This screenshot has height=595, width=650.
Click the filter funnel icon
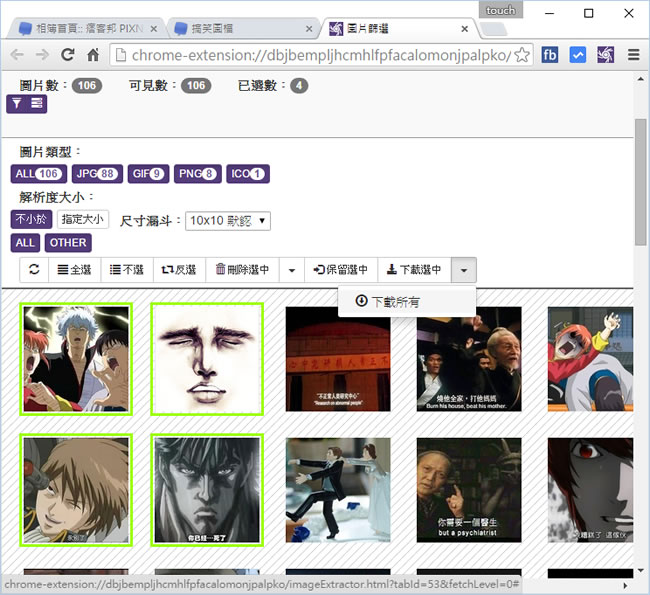17,104
